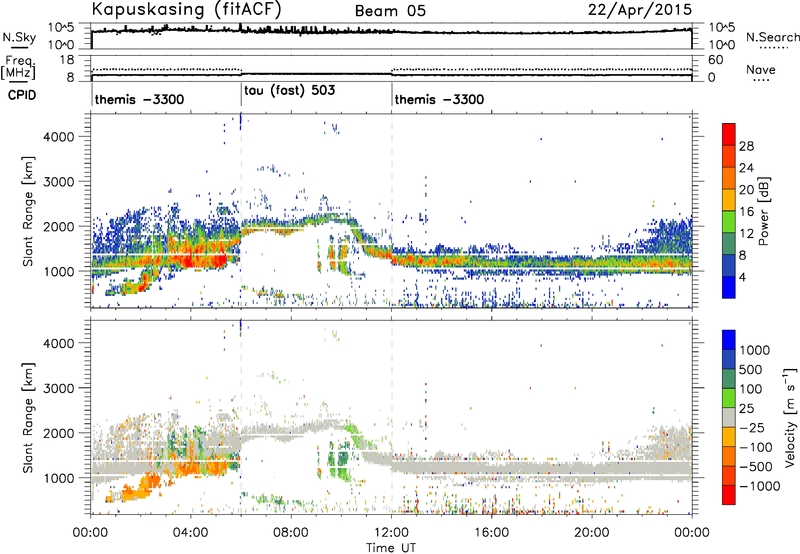
Task: Click the 1000 tick on the velocity colorbar
Action: click(x=755, y=350)
